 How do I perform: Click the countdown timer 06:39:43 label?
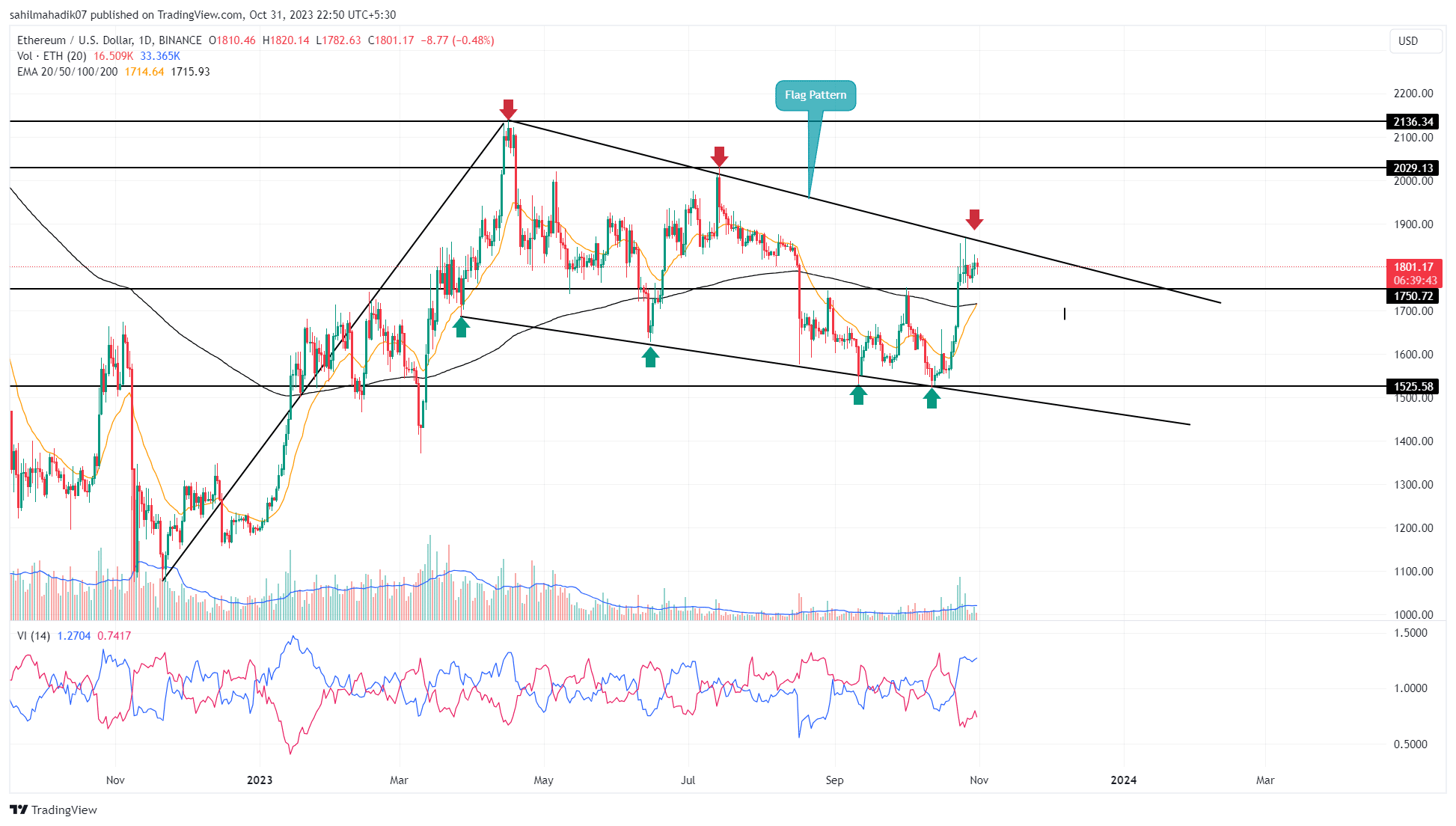1413,281
